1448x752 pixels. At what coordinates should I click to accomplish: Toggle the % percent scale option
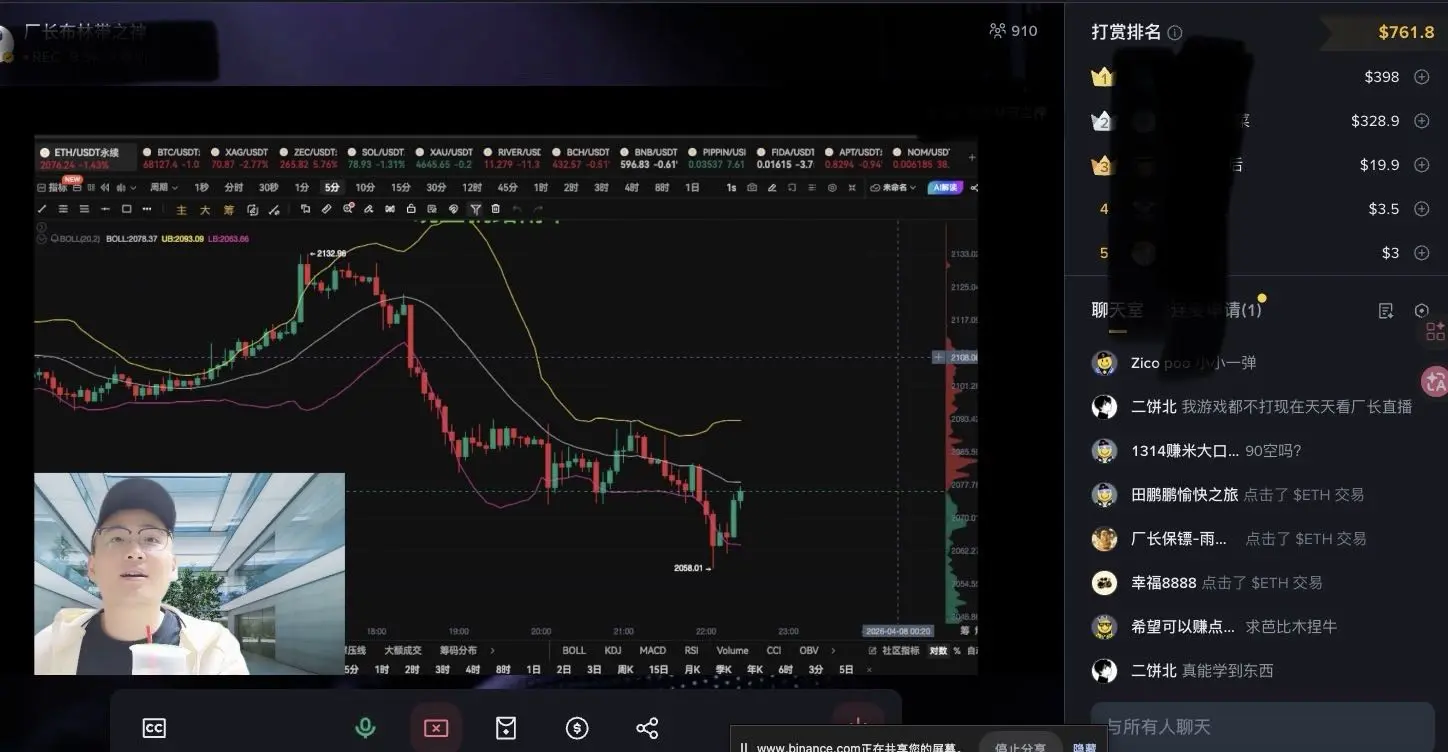click(x=957, y=651)
